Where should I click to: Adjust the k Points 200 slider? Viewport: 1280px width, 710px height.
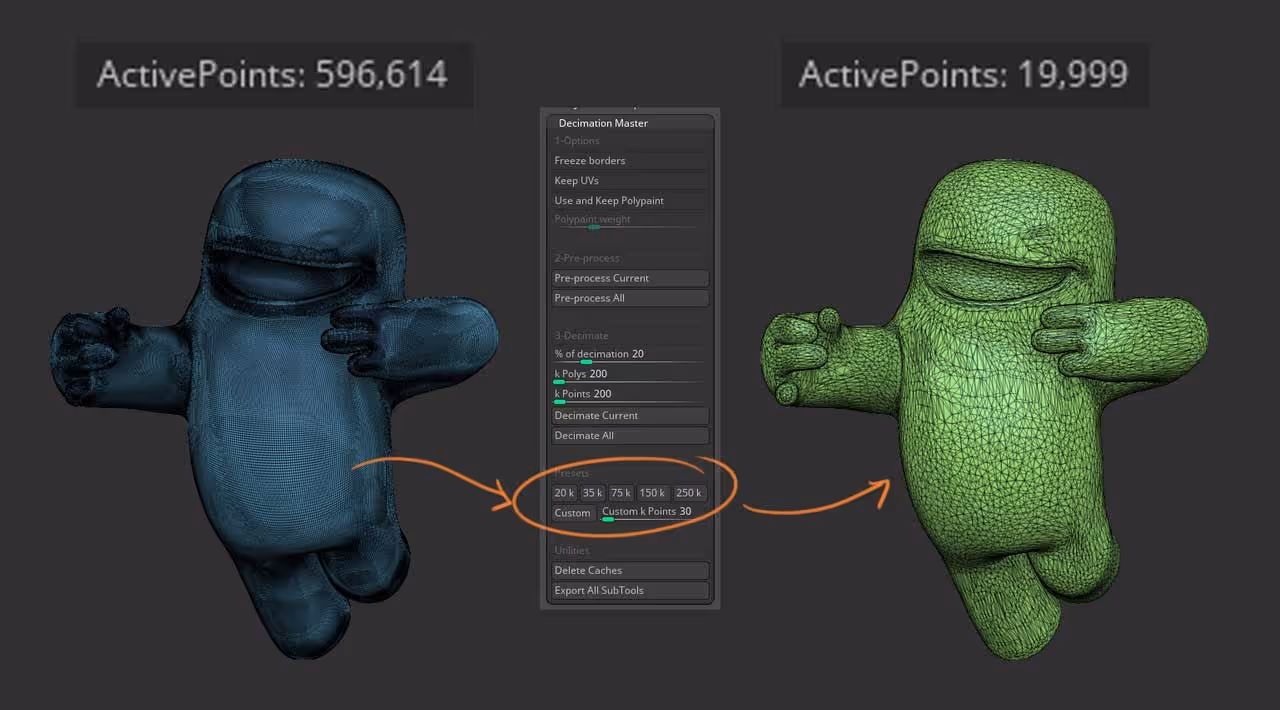point(630,396)
